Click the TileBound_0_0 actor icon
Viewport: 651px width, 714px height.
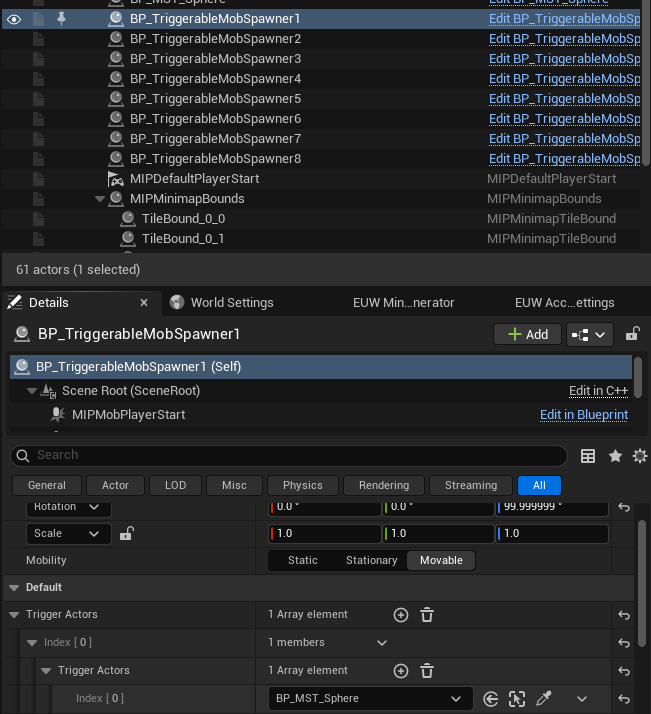tap(128, 219)
